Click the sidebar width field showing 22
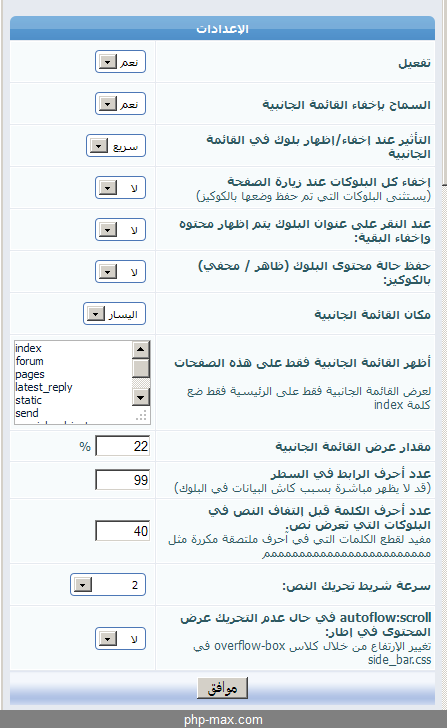447x728 pixels. point(123,446)
